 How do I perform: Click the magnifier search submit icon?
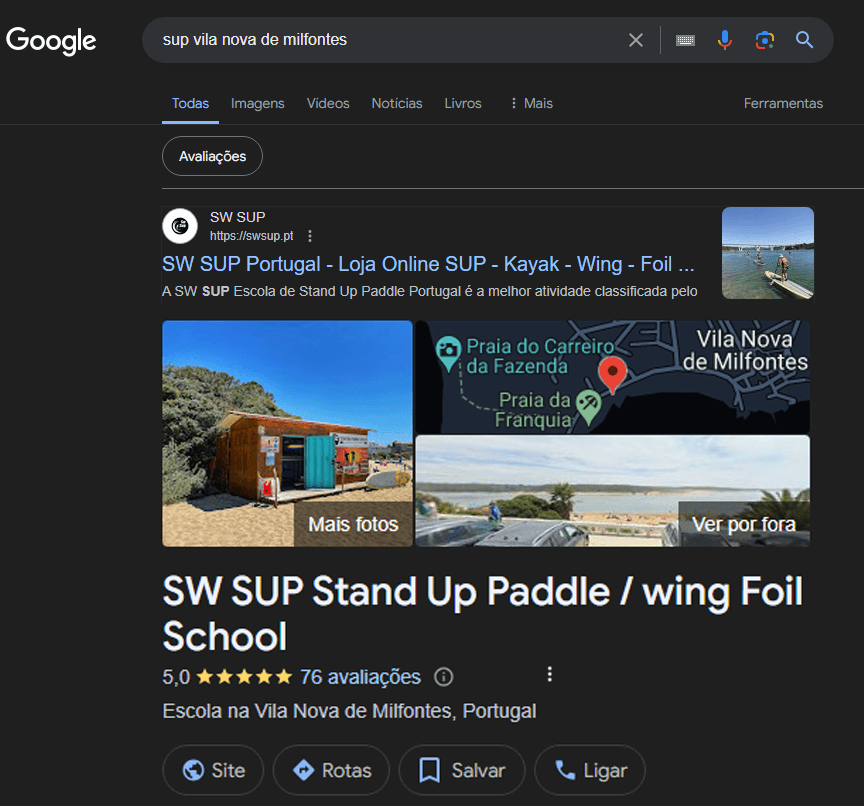click(x=805, y=40)
